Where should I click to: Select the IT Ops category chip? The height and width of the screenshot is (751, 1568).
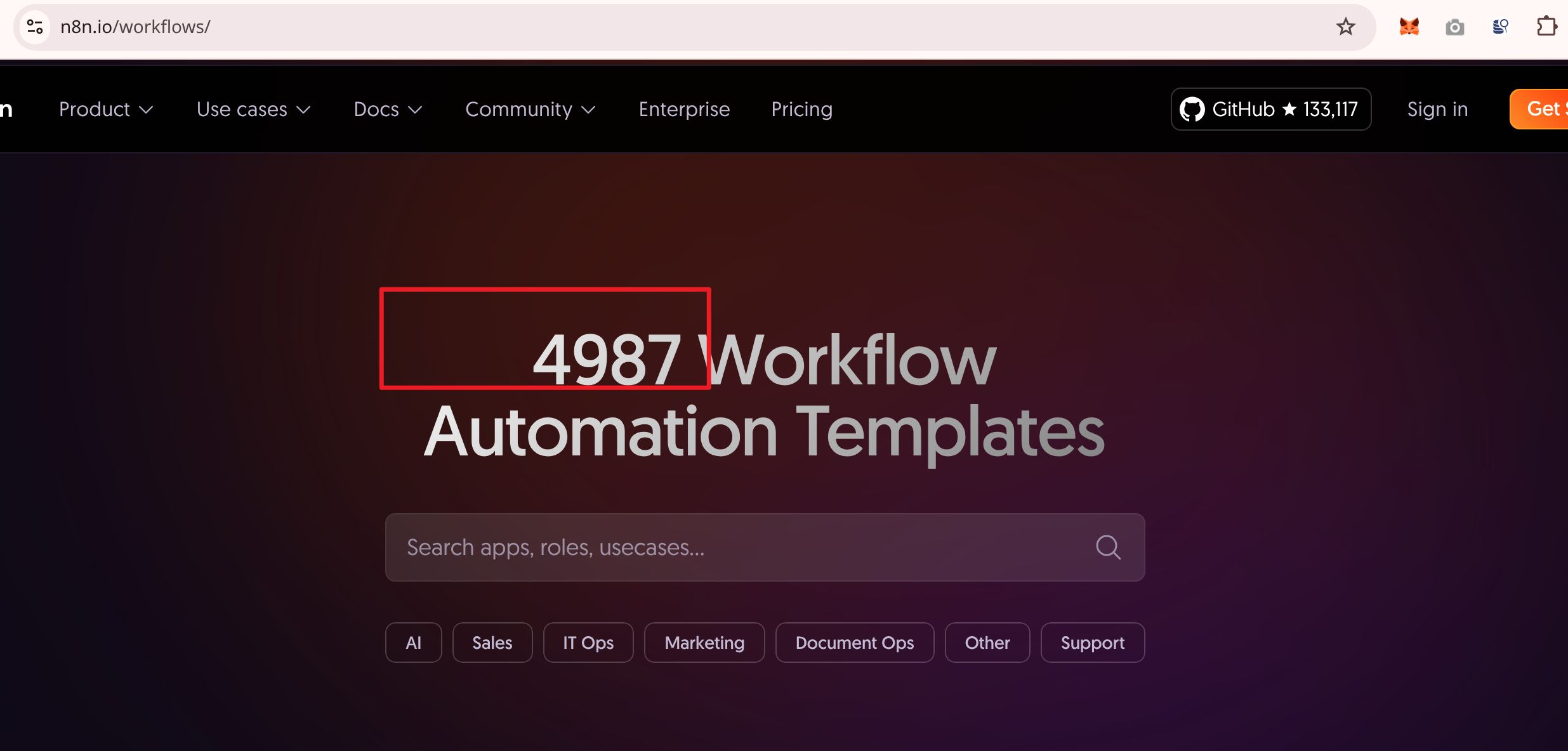588,643
